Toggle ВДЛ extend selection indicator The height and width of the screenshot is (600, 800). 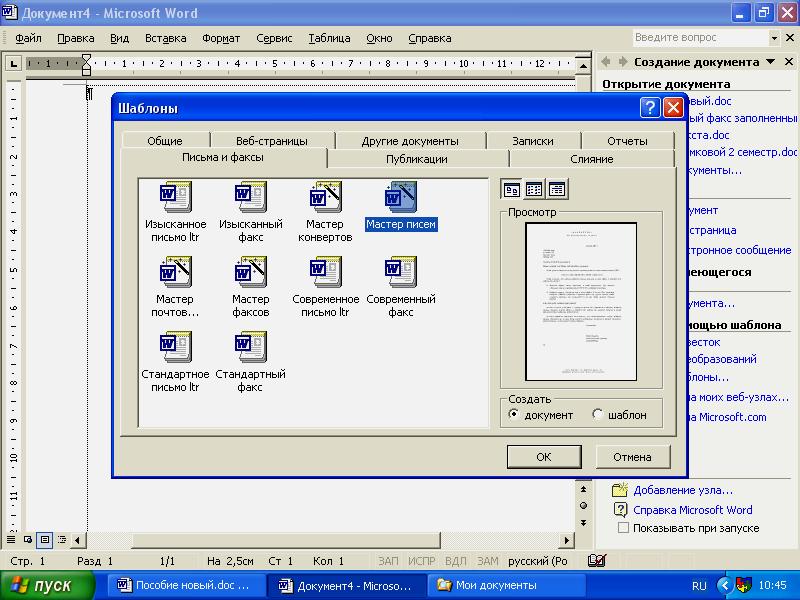coord(456,561)
